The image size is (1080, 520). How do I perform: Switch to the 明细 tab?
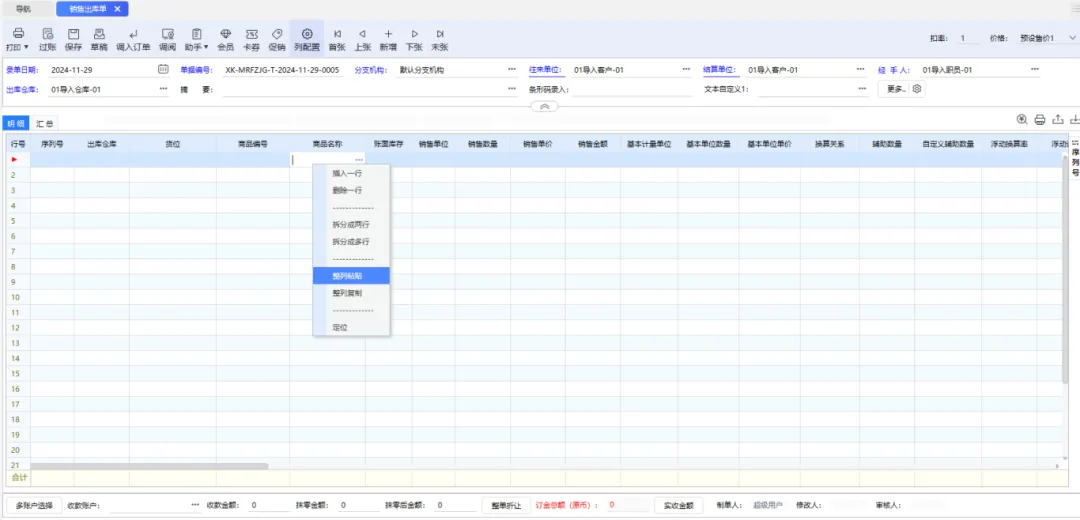point(16,123)
